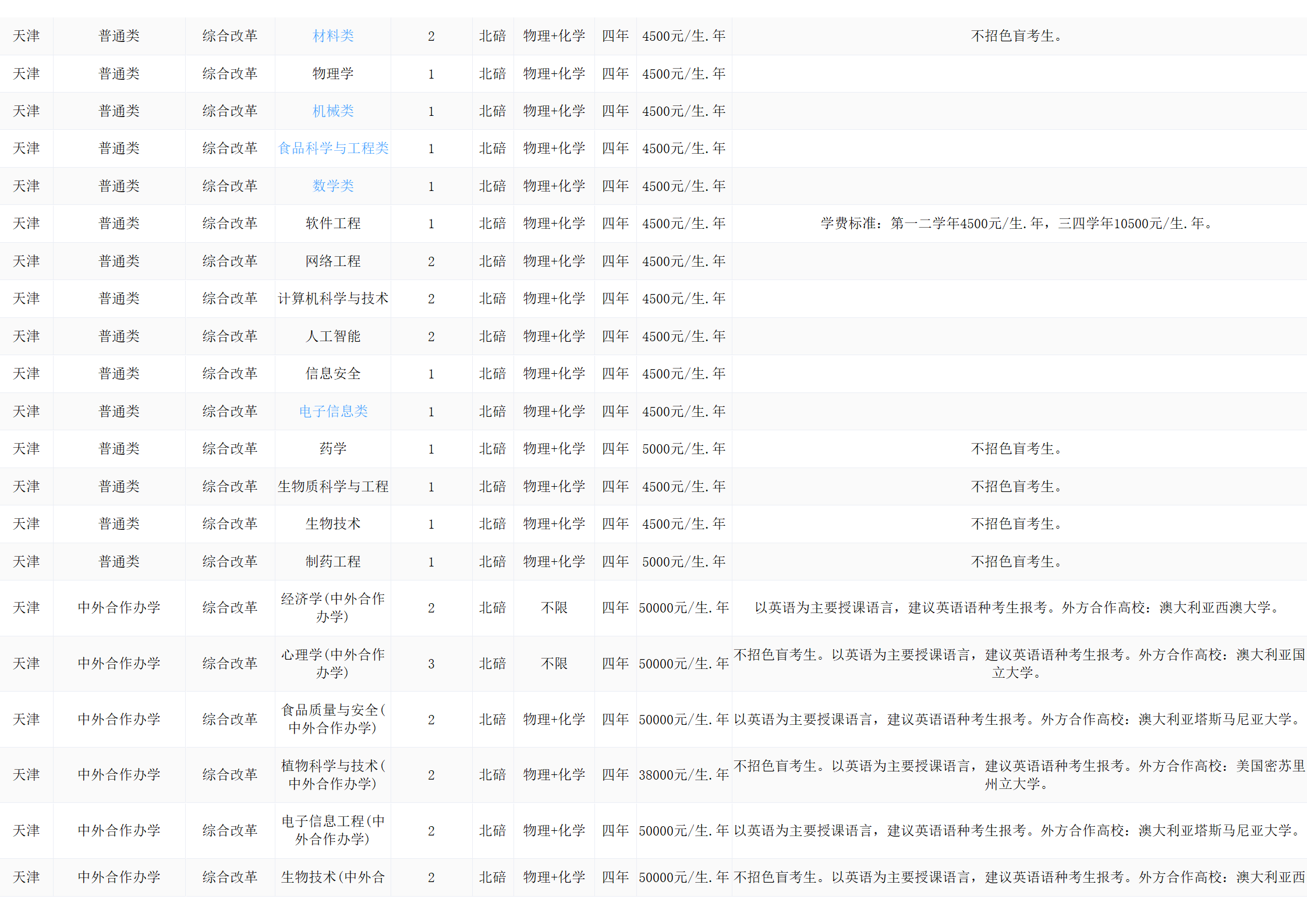Click the 软件工程 major cell
Viewport: 1307px width, 924px height.
[333, 224]
